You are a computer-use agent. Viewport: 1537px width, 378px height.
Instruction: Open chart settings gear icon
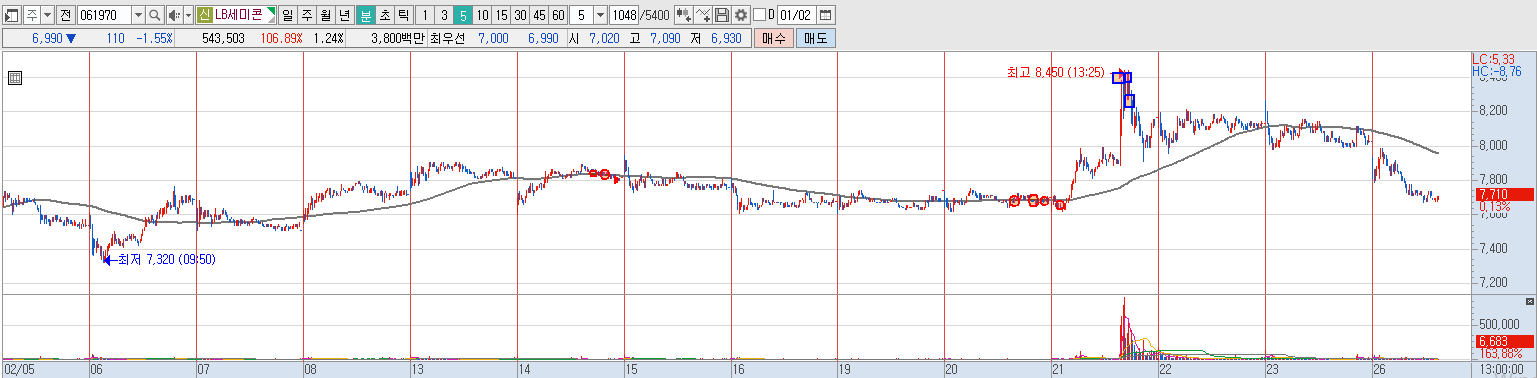[x=741, y=15]
